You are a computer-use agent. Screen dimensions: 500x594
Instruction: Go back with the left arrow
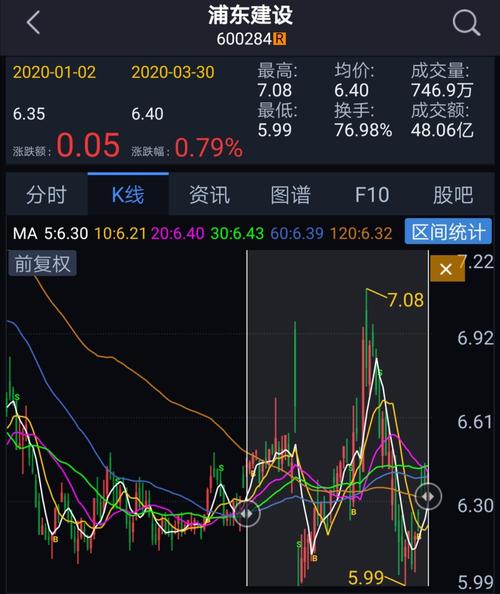(33, 22)
